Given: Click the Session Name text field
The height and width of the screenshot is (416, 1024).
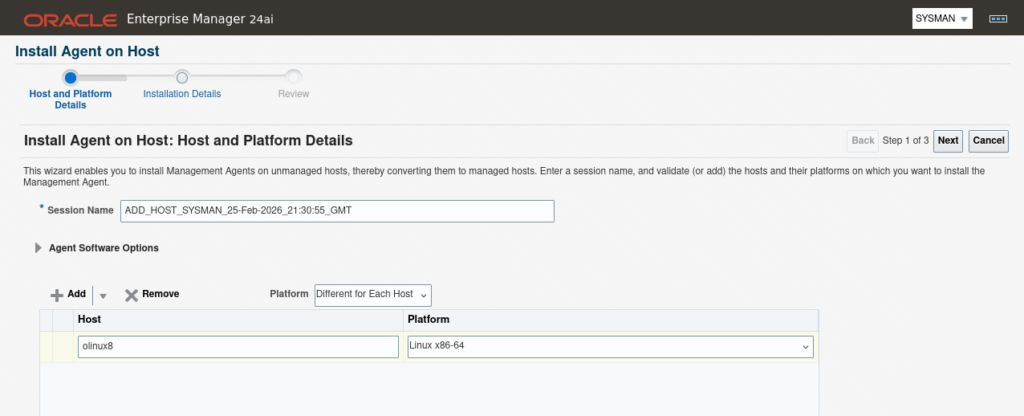Looking at the screenshot, I should click(336, 211).
